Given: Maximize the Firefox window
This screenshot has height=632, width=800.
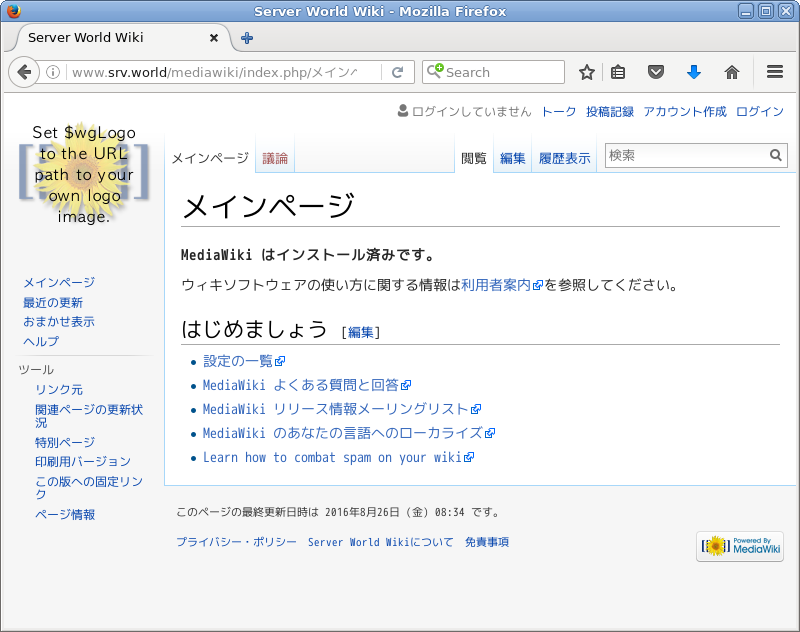Looking at the screenshot, I should pos(766,11).
